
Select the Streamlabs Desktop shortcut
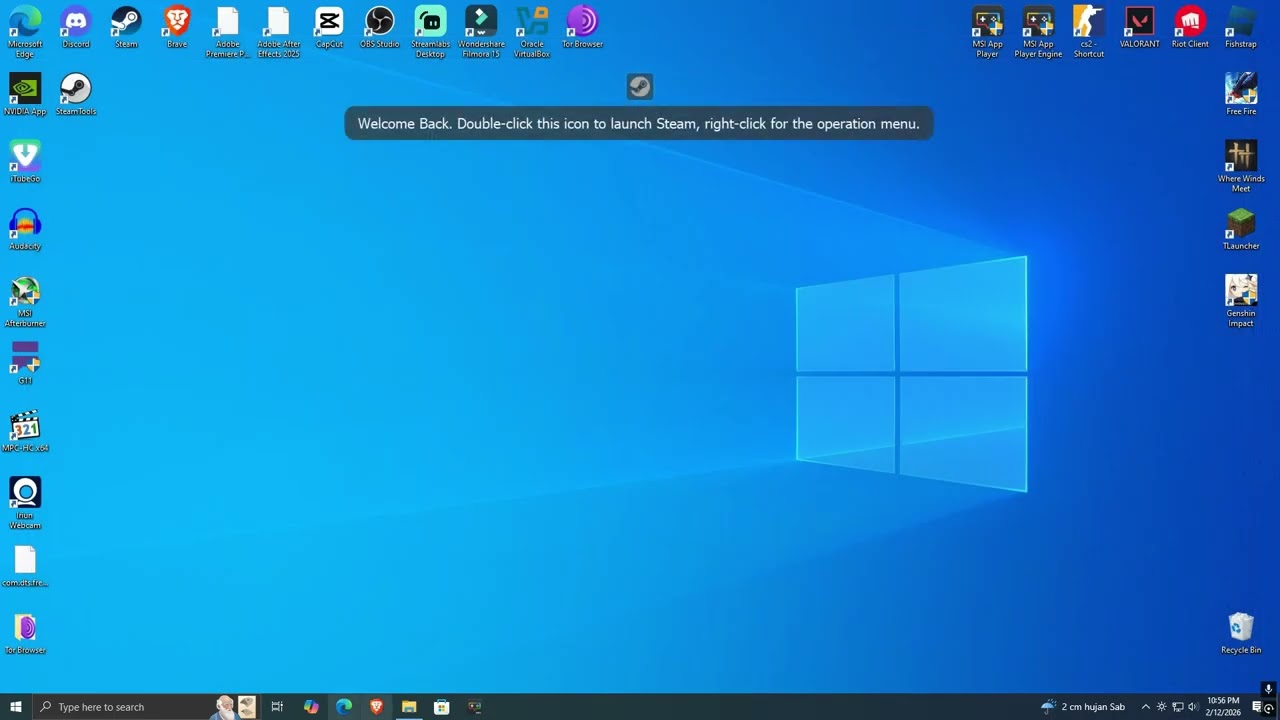pyautogui.click(x=430, y=32)
